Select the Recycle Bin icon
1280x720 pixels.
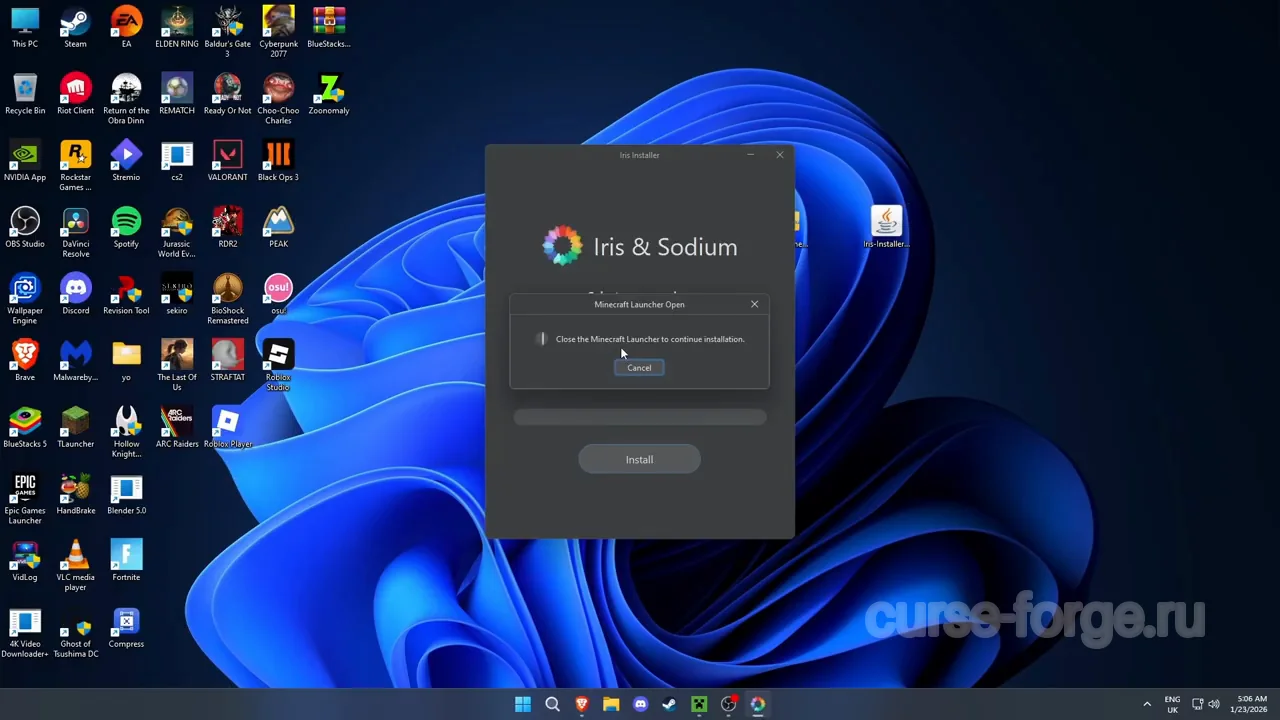(x=25, y=94)
